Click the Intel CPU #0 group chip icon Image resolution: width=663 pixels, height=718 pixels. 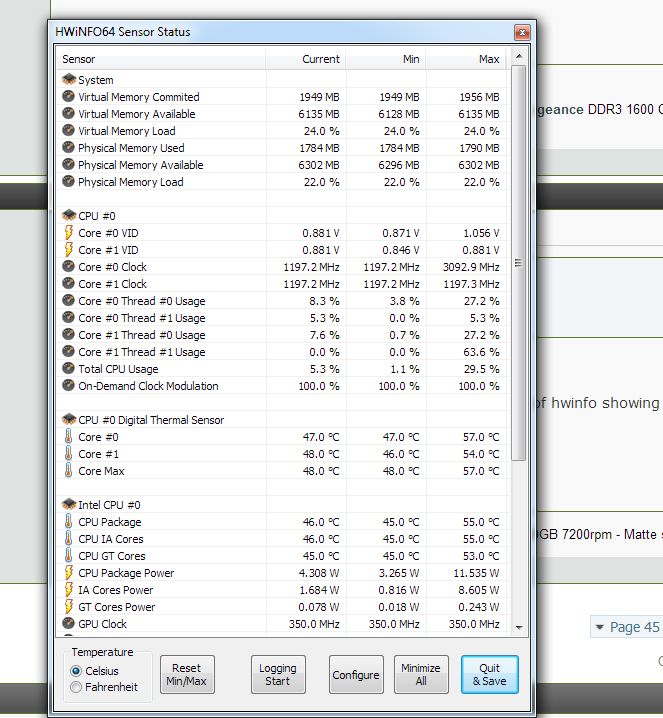click(x=69, y=505)
